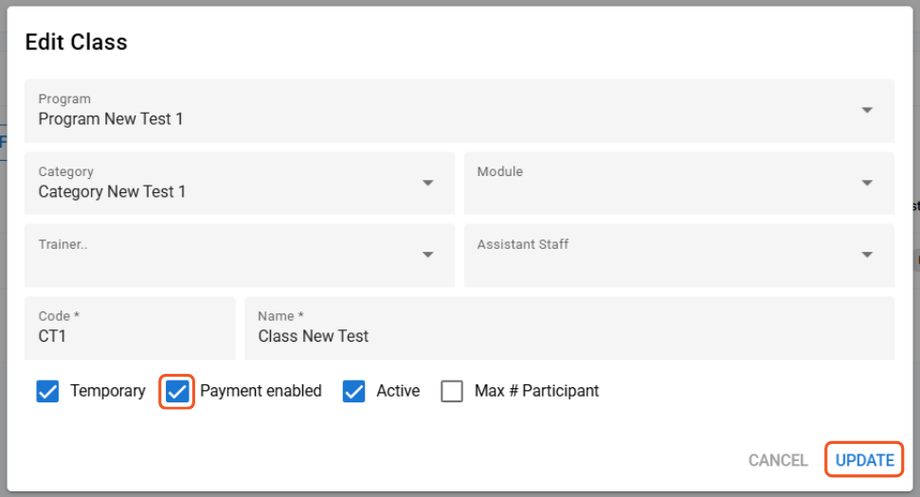The width and height of the screenshot is (920, 497).
Task: Disable the Payment enabled checkbox
Action: tap(177, 391)
